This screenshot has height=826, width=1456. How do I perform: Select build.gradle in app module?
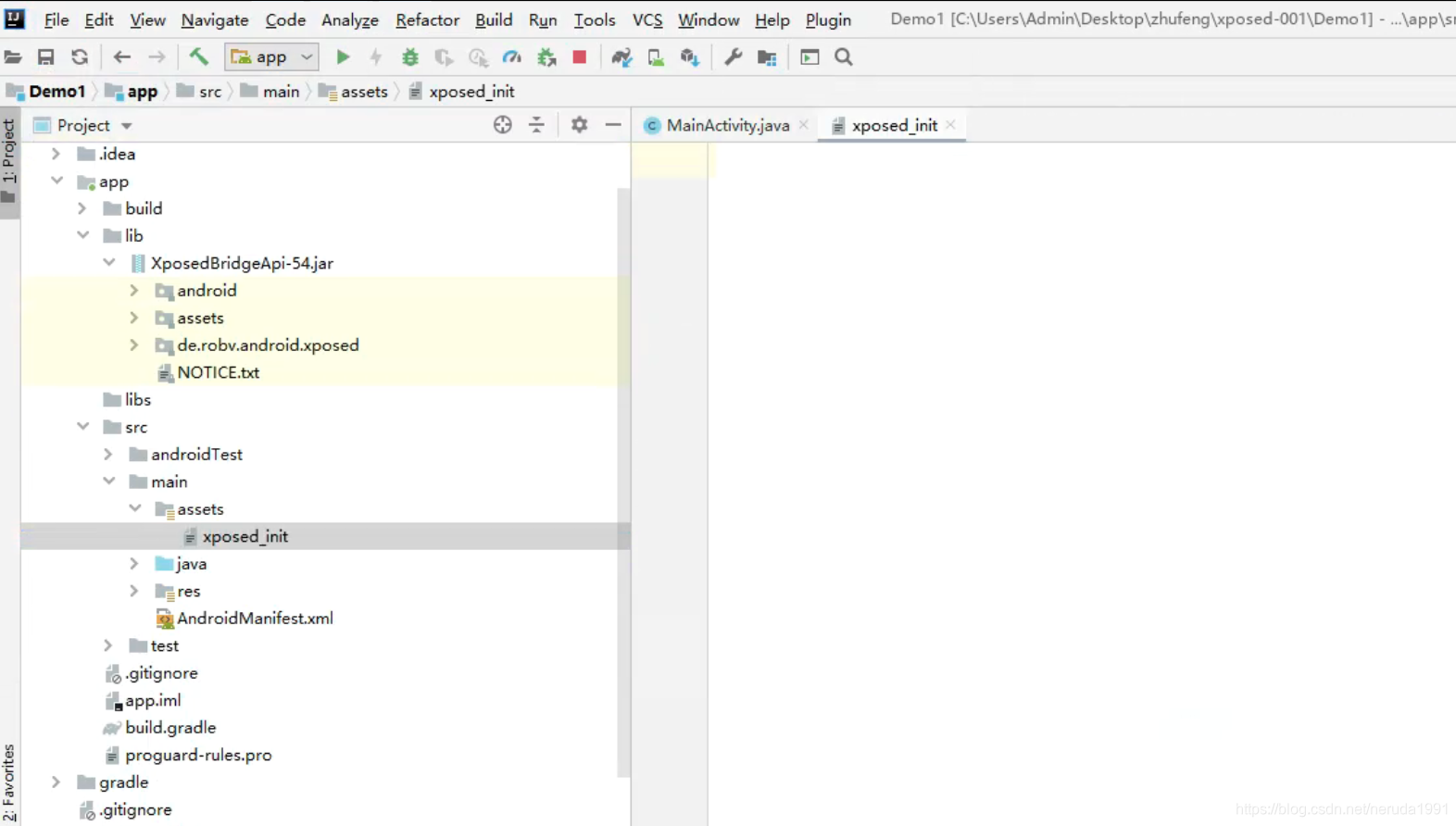pyautogui.click(x=170, y=728)
